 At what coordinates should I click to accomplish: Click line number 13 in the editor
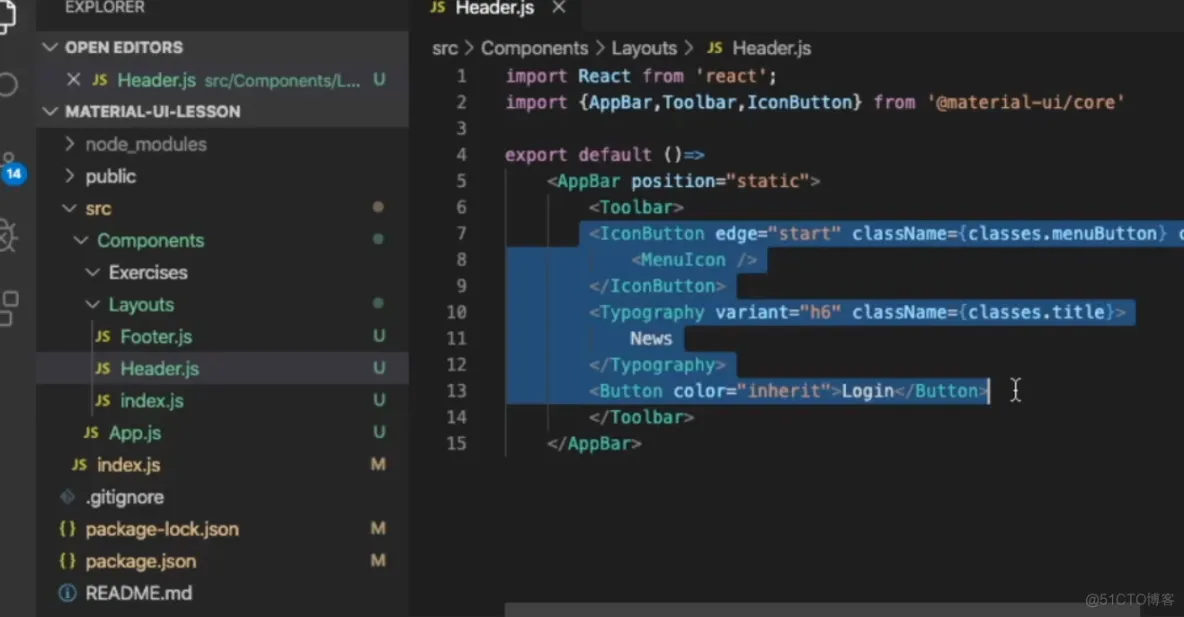coord(457,390)
